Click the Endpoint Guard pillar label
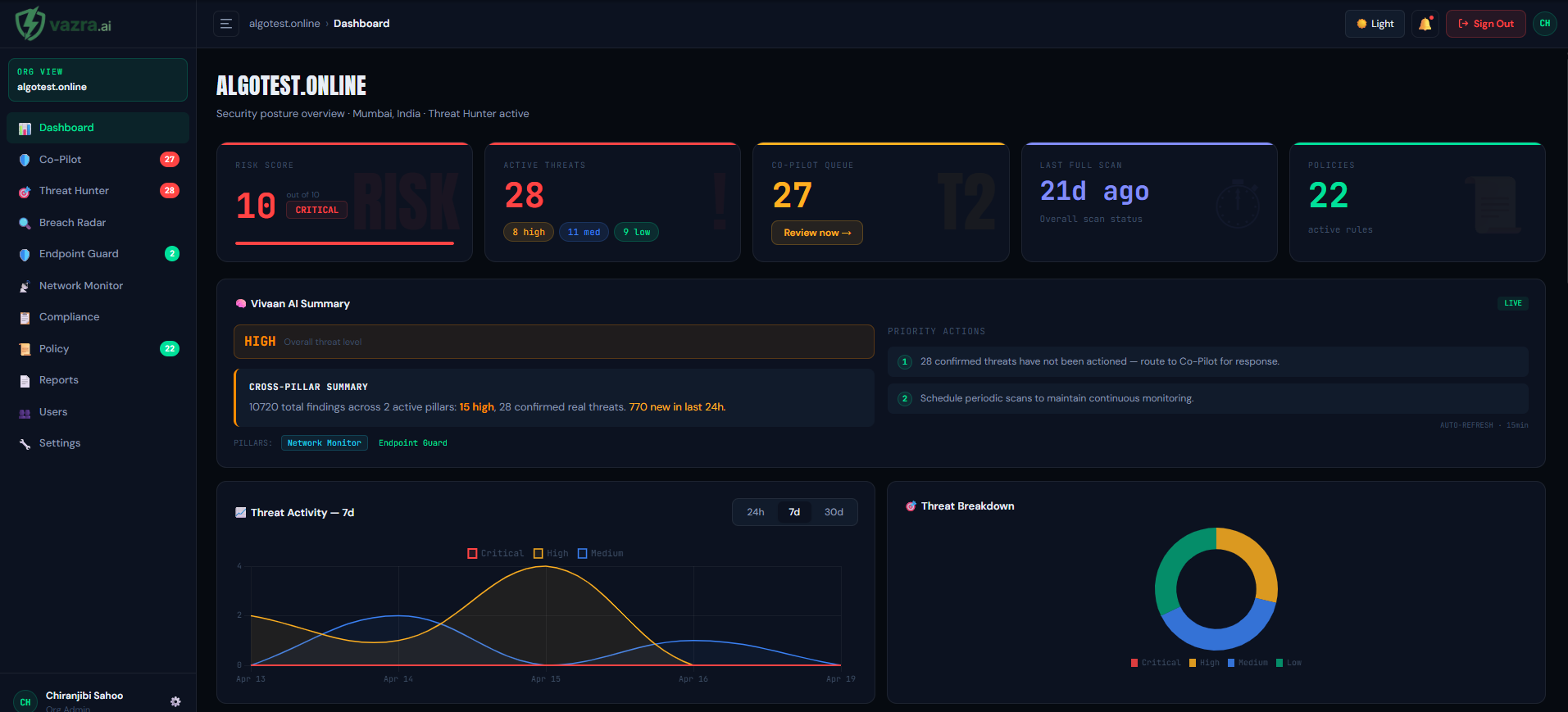The height and width of the screenshot is (712, 1568). (x=413, y=442)
